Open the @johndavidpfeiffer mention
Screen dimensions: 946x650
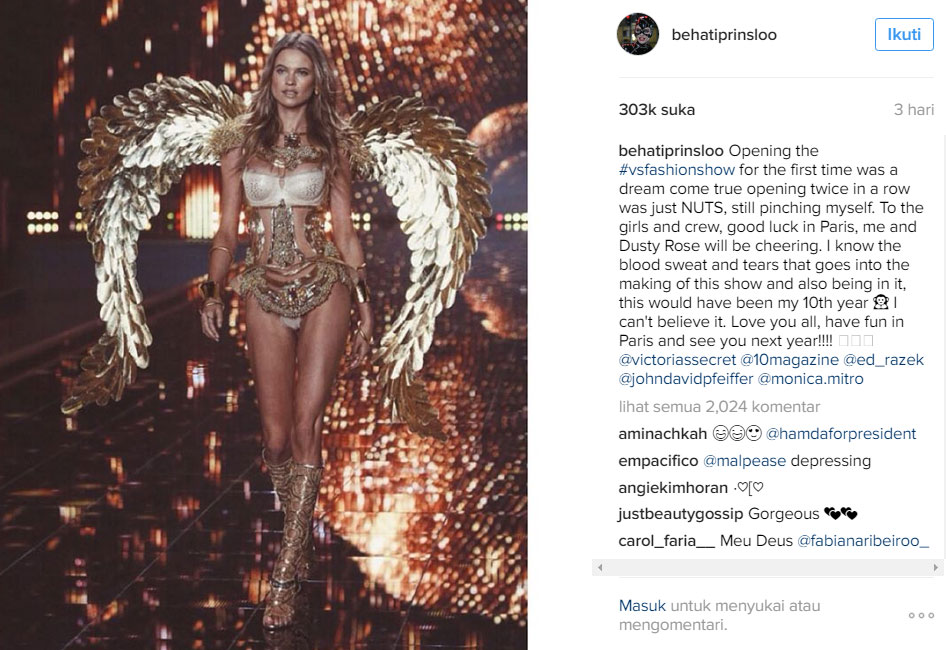pos(686,379)
